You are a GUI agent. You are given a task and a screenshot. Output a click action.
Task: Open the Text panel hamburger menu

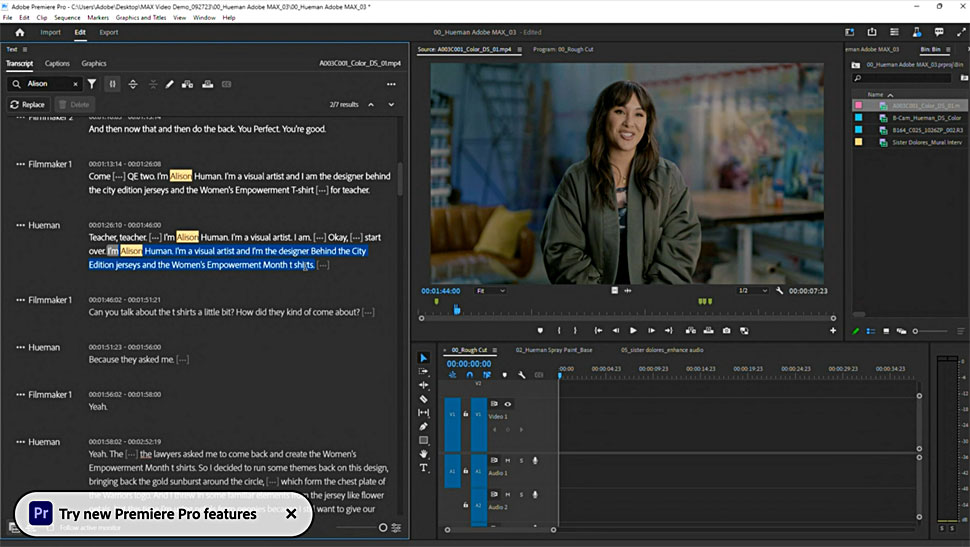(25, 50)
